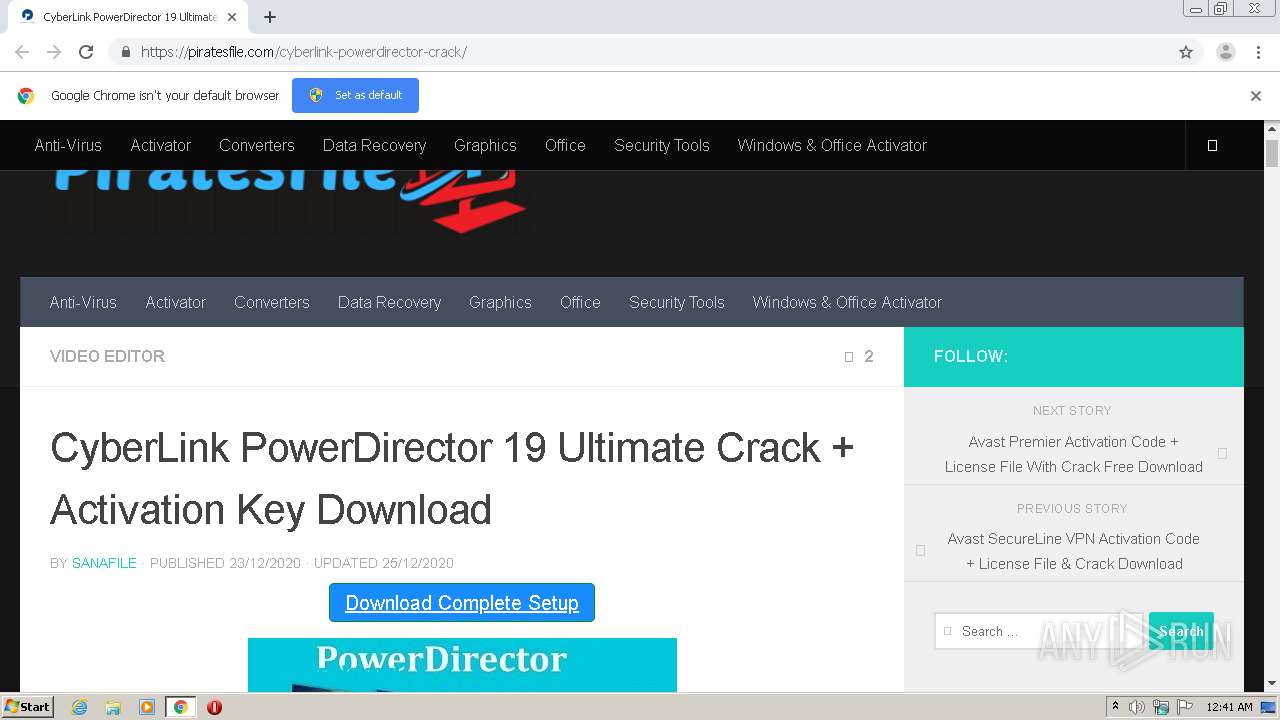Click the volume speaker tray icon
This screenshot has width=1280, height=720.
click(x=1137, y=707)
